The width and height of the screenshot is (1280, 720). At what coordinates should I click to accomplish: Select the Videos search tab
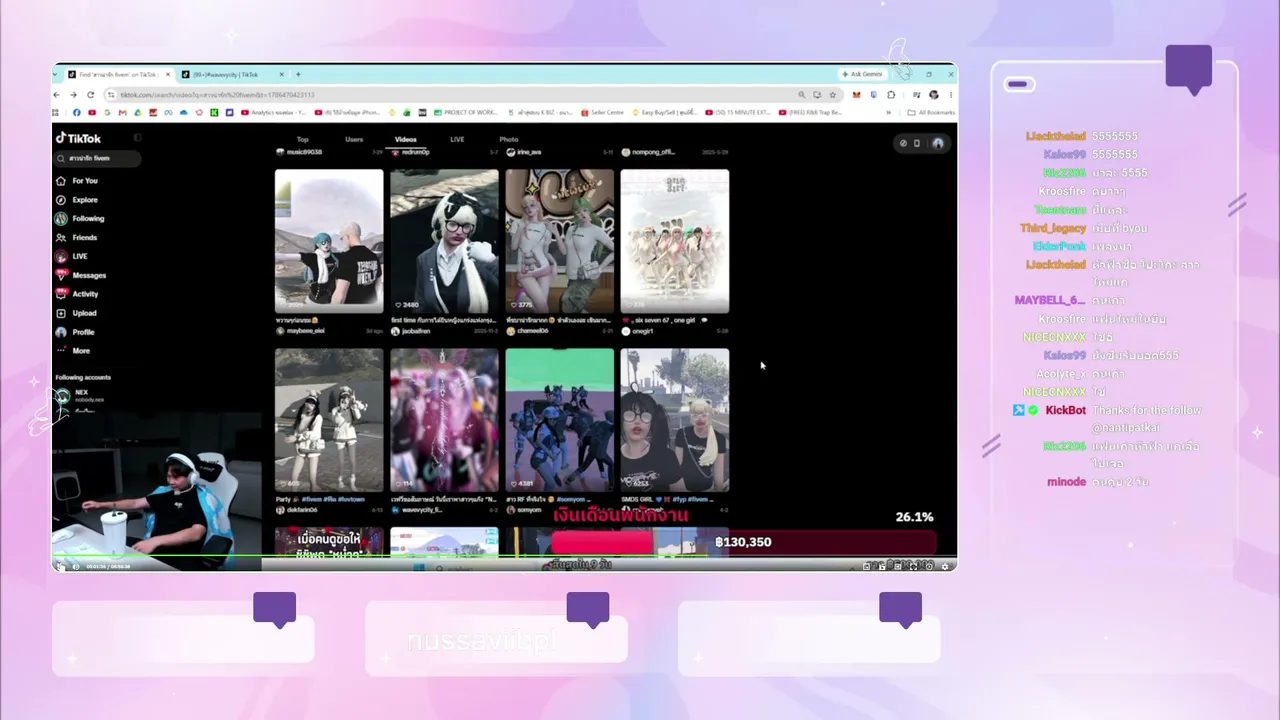[x=405, y=140]
